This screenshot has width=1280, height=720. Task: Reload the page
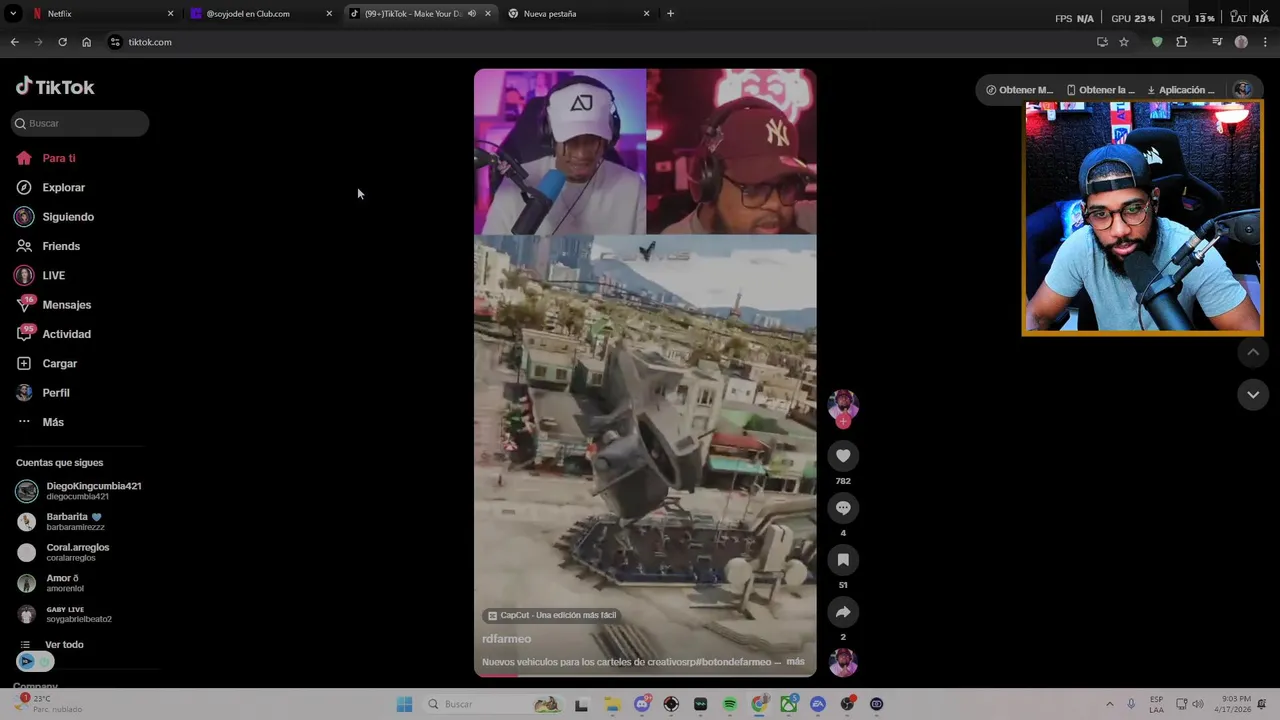coord(62,42)
